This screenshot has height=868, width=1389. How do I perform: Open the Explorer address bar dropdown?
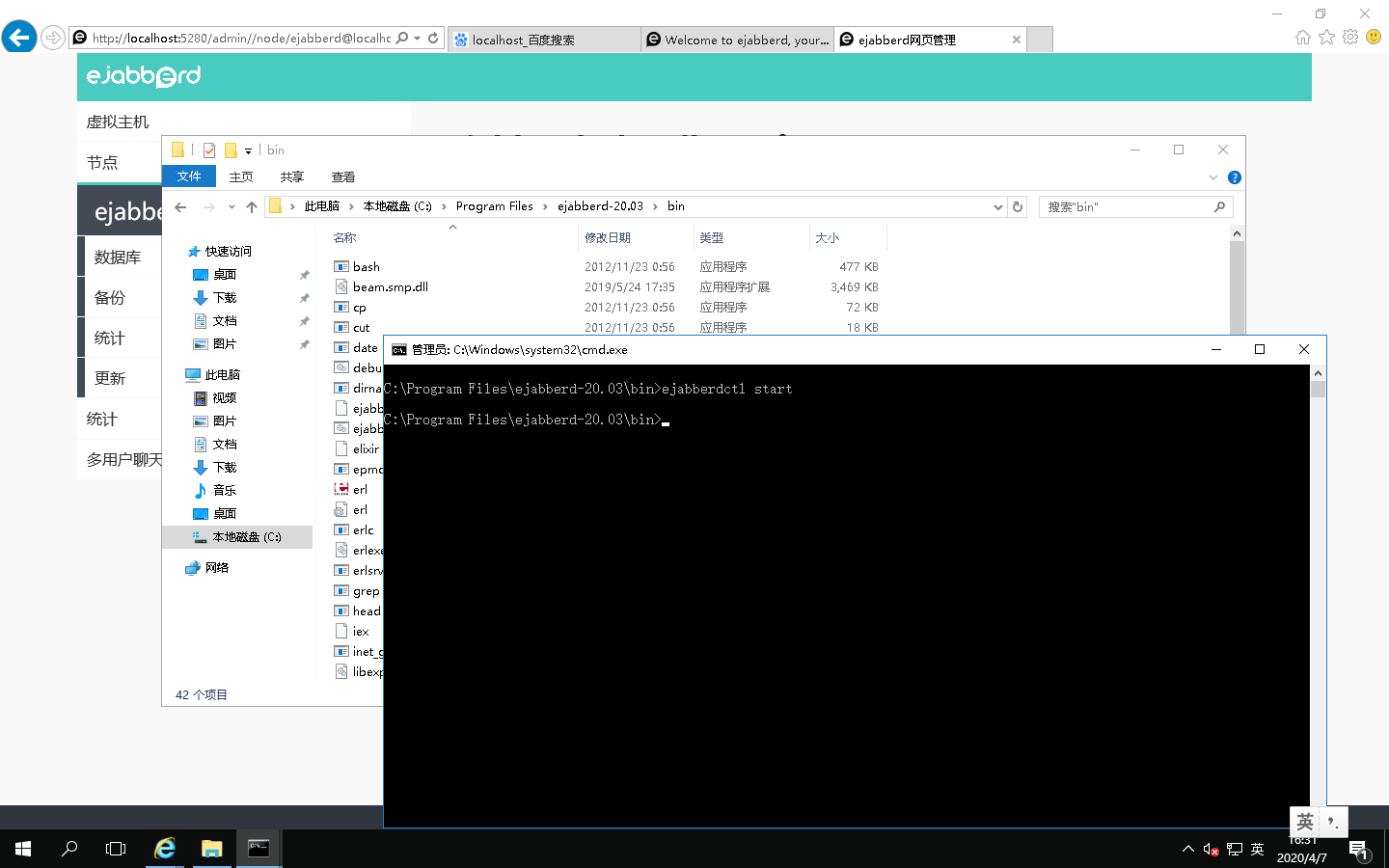pyautogui.click(x=998, y=205)
